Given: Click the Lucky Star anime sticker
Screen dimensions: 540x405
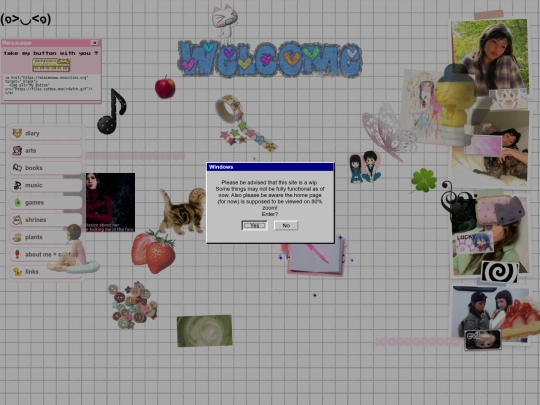Looking at the screenshot, I should click(474, 243).
